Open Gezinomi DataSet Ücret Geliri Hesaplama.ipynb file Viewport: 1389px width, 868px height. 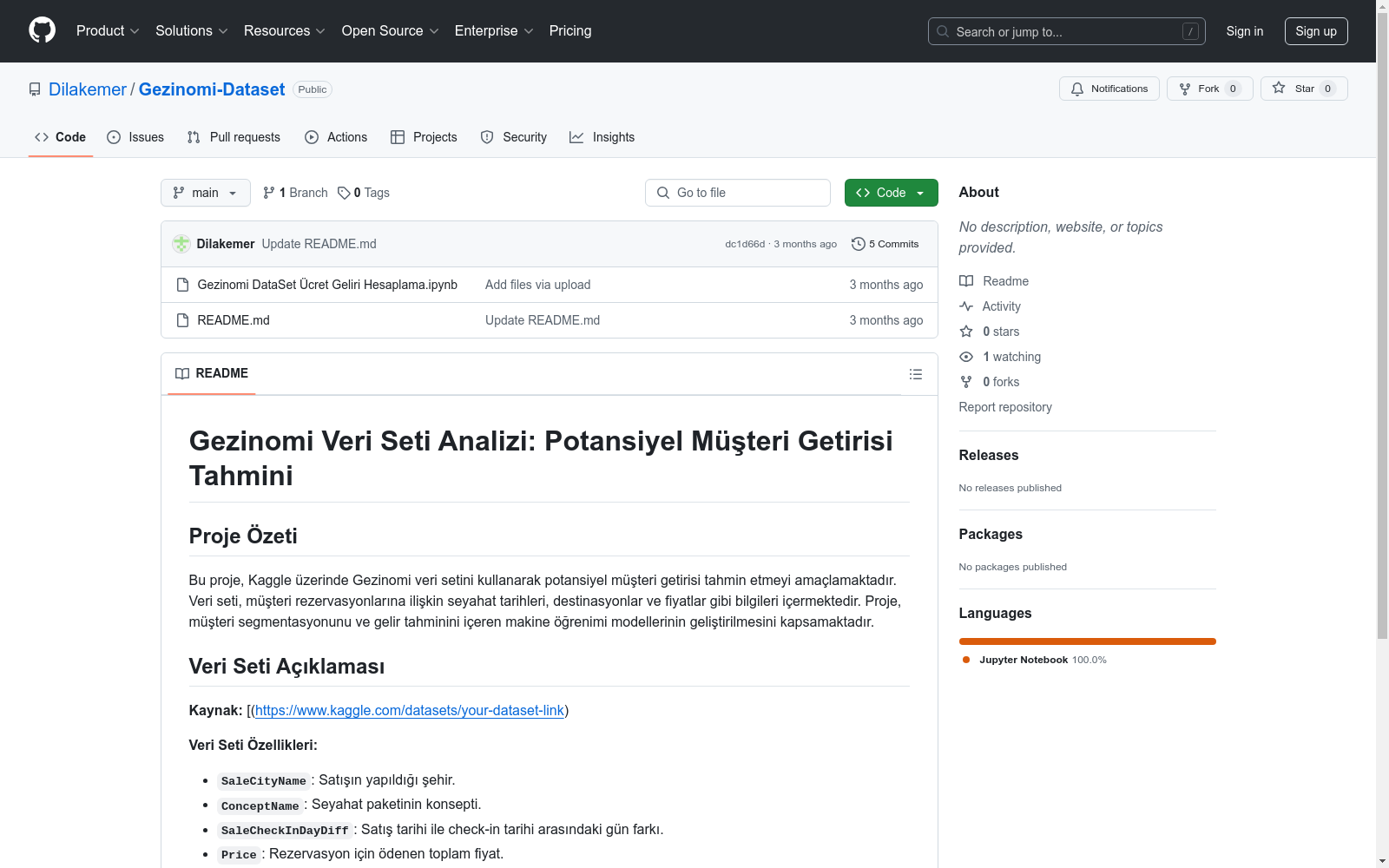(x=327, y=285)
